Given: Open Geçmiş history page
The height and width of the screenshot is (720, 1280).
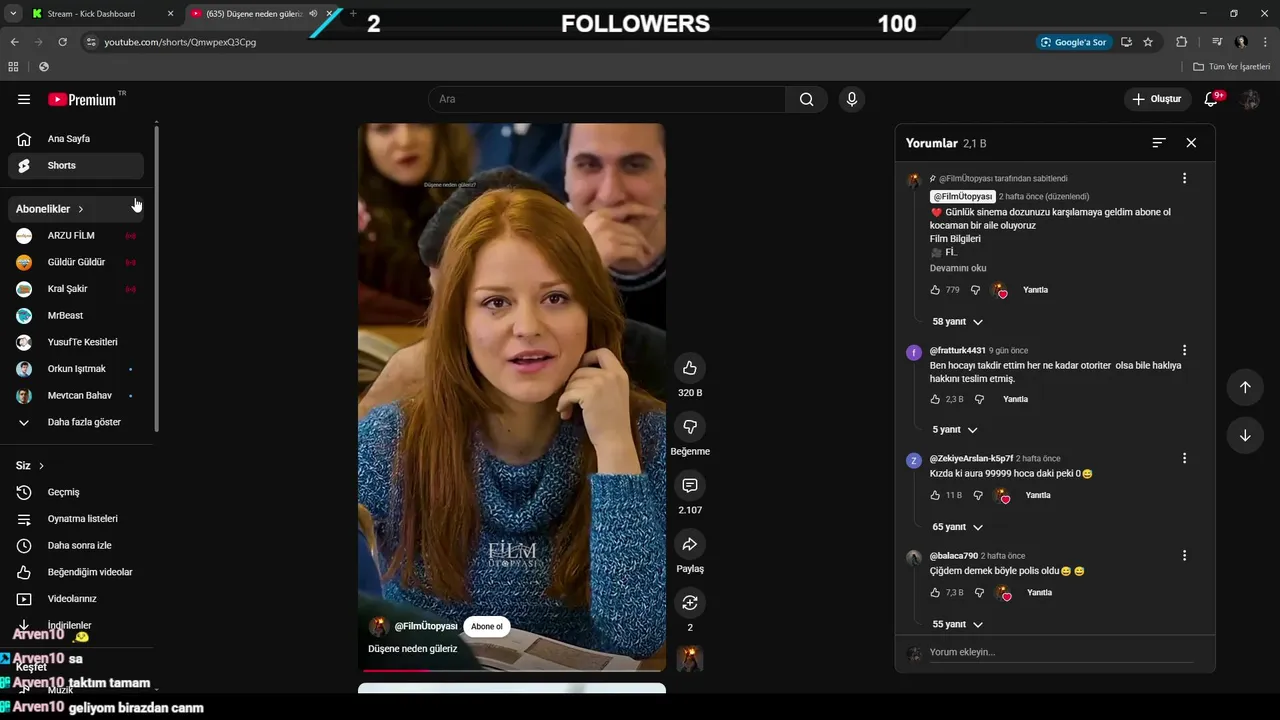Looking at the screenshot, I should tap(76, 492).
